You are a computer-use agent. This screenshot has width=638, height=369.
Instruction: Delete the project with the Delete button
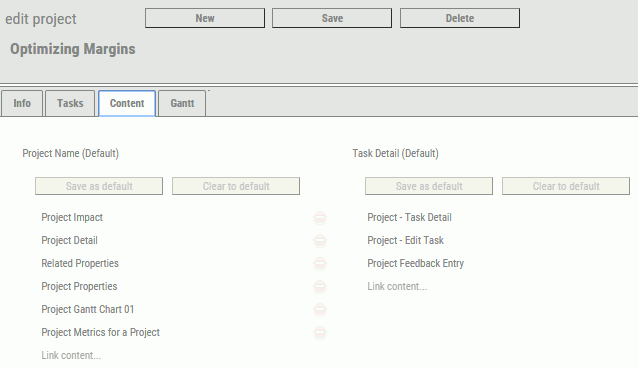pyautogui.click(x=460, y=18)
